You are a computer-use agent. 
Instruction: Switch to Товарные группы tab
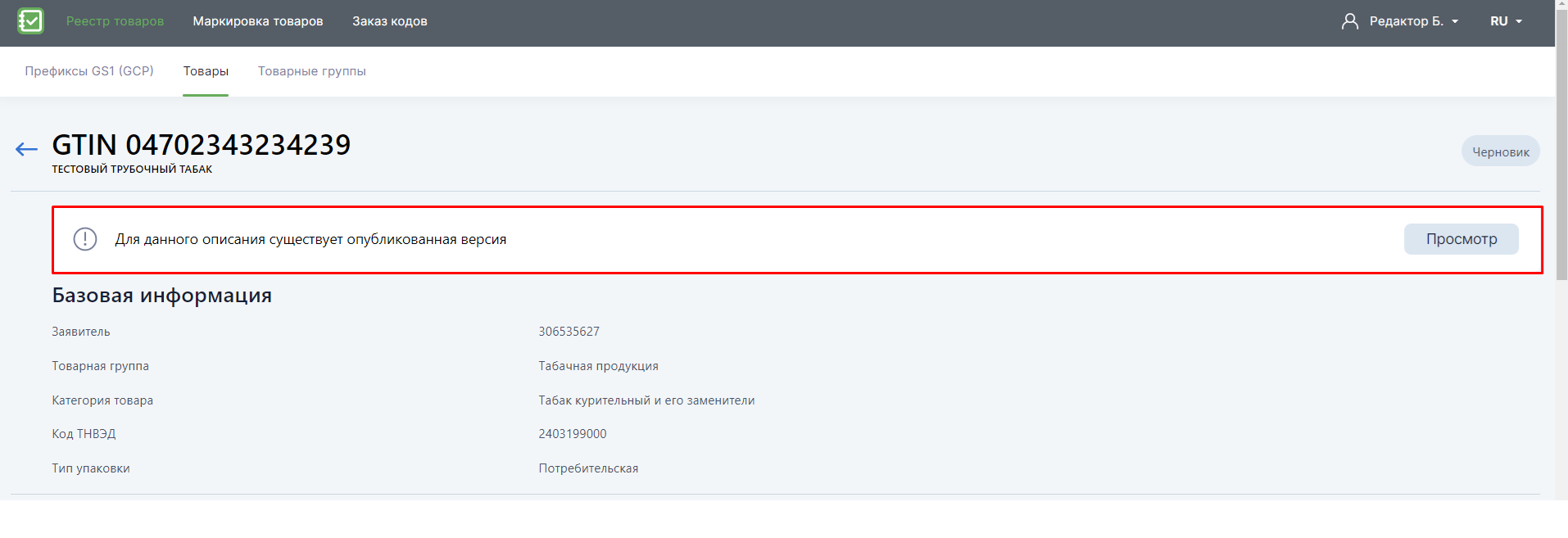click(312, 71)
